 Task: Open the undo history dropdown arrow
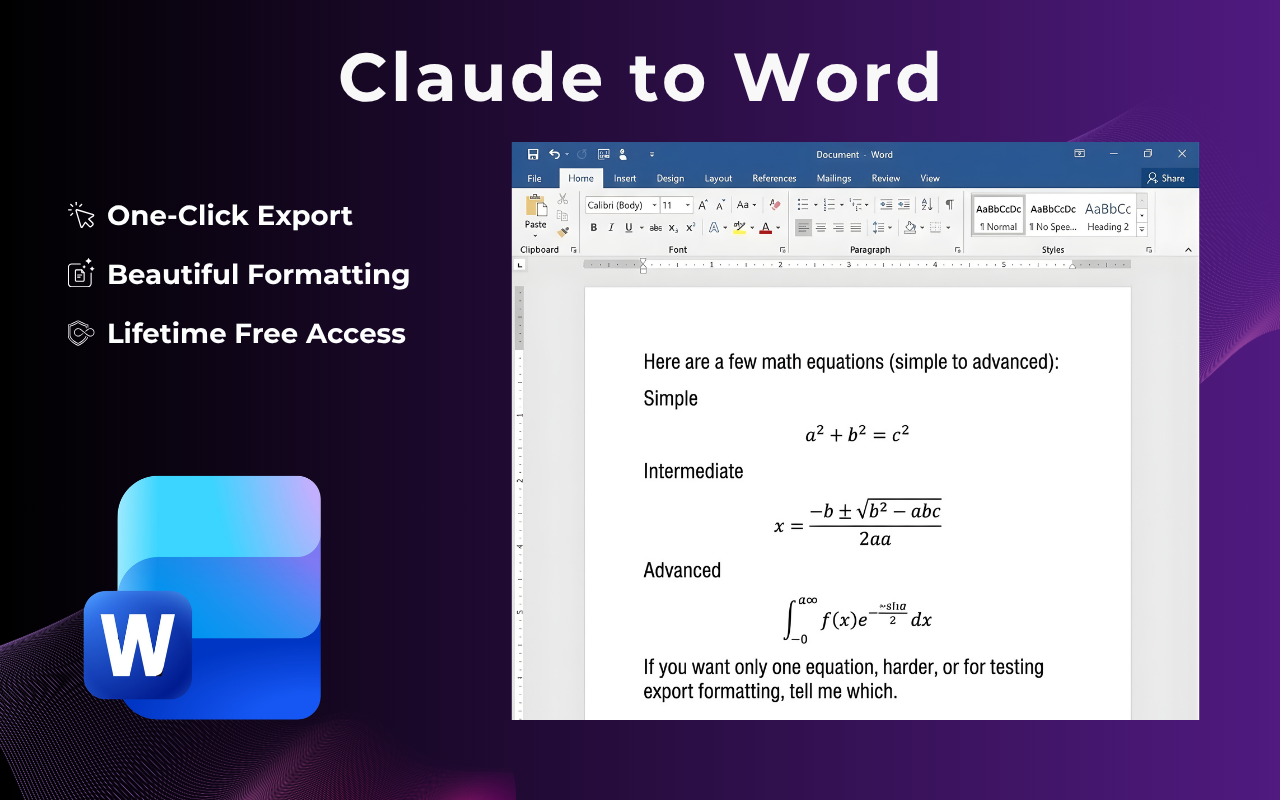(566, 154)
